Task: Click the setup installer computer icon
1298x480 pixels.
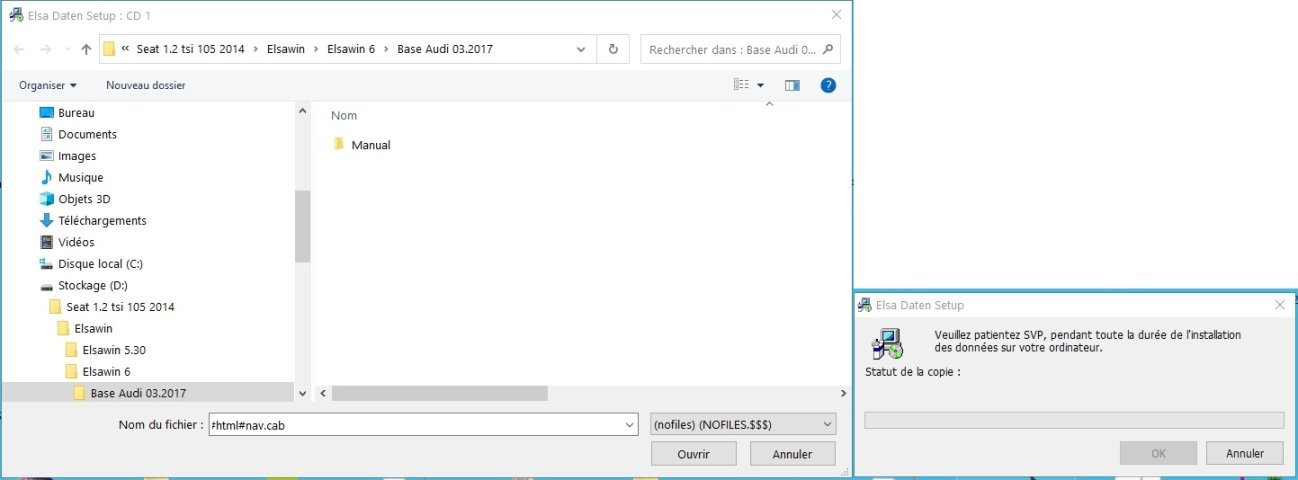Action: click(887, 343)
